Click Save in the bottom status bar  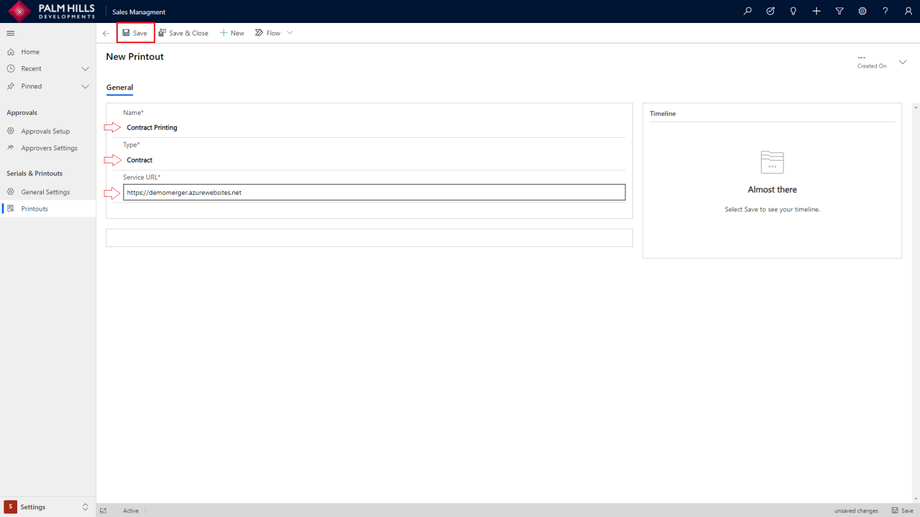903,511
